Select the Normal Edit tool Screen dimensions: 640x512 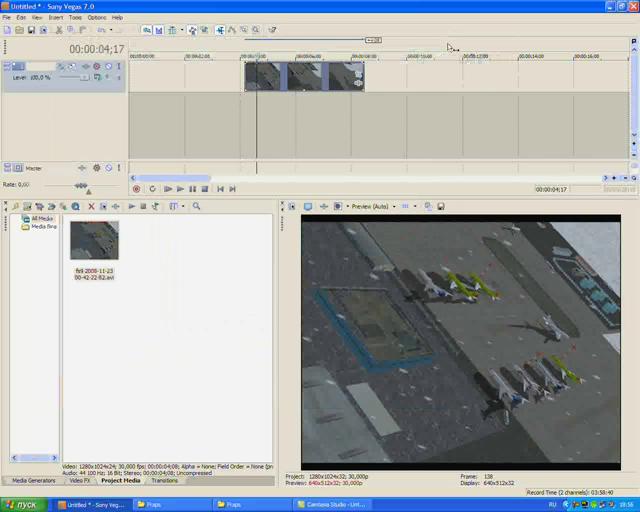[220, 30]
